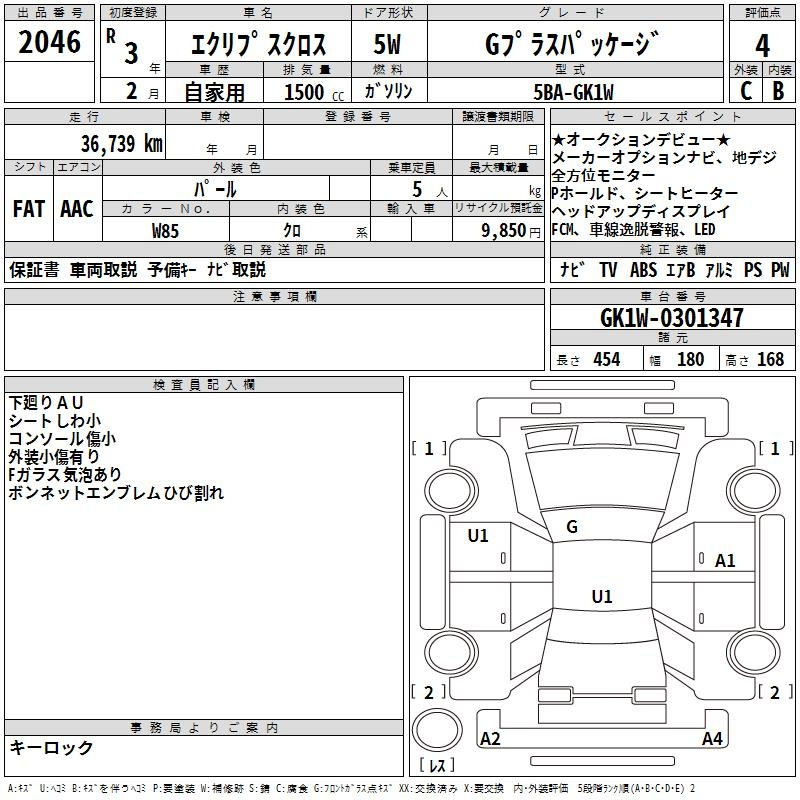Viewport: 800px width, 800px height.
Task: Select the A1 mark on the door
Action: [x=725, y=561]
